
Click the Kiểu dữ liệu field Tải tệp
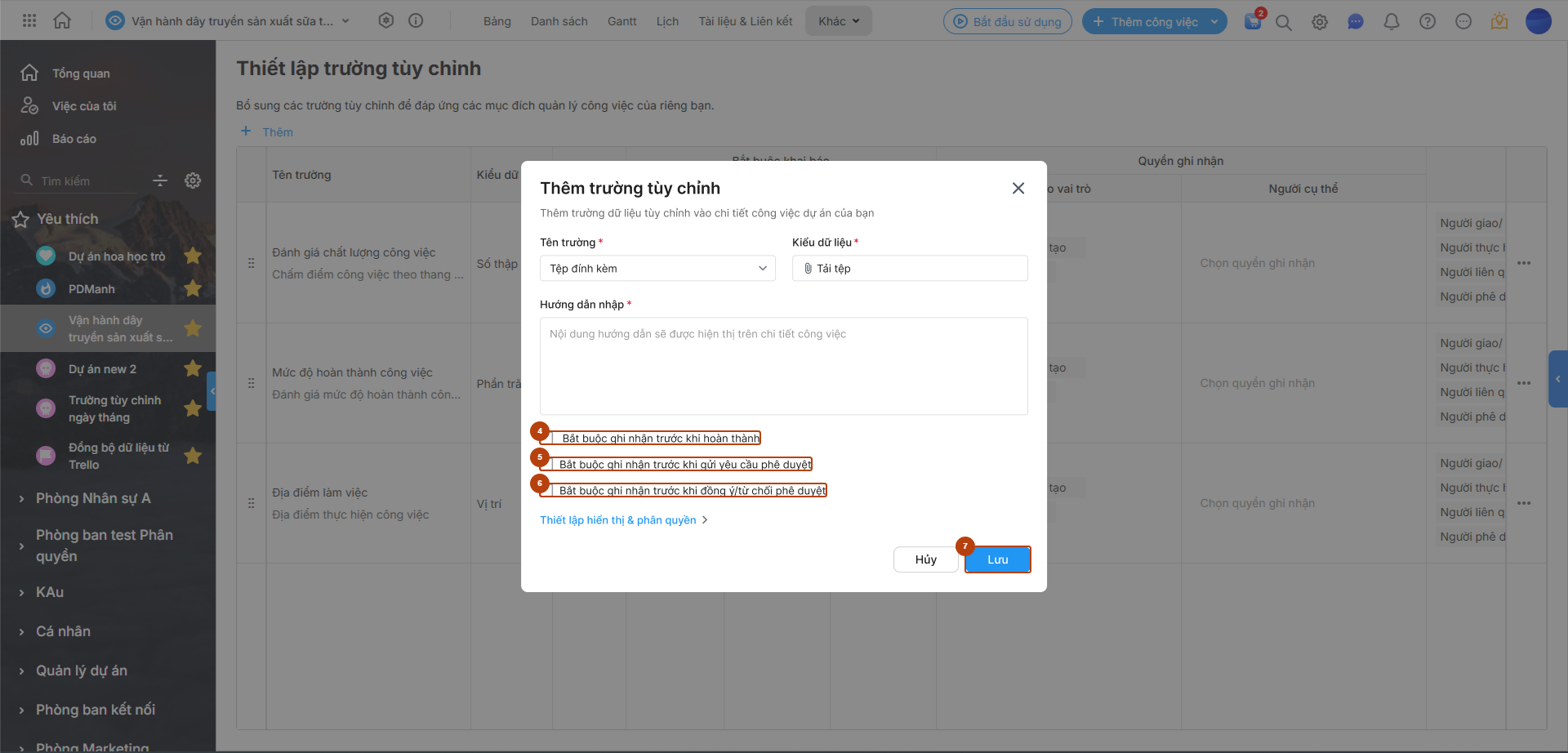910,269
